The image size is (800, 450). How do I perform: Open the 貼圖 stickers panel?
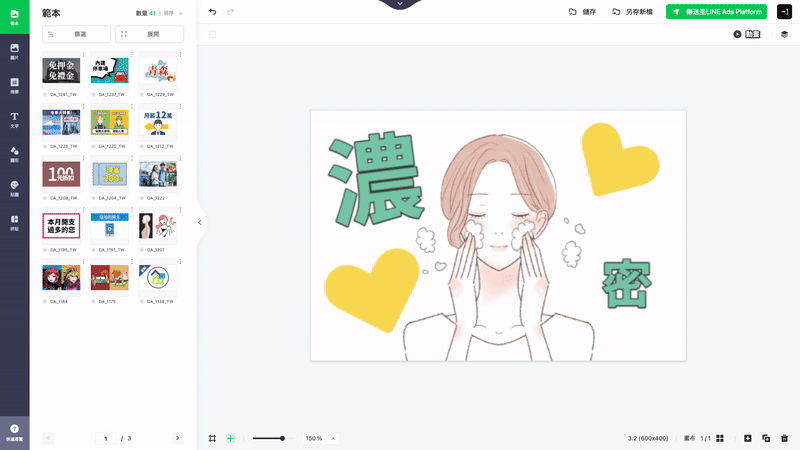click(14, 188)
